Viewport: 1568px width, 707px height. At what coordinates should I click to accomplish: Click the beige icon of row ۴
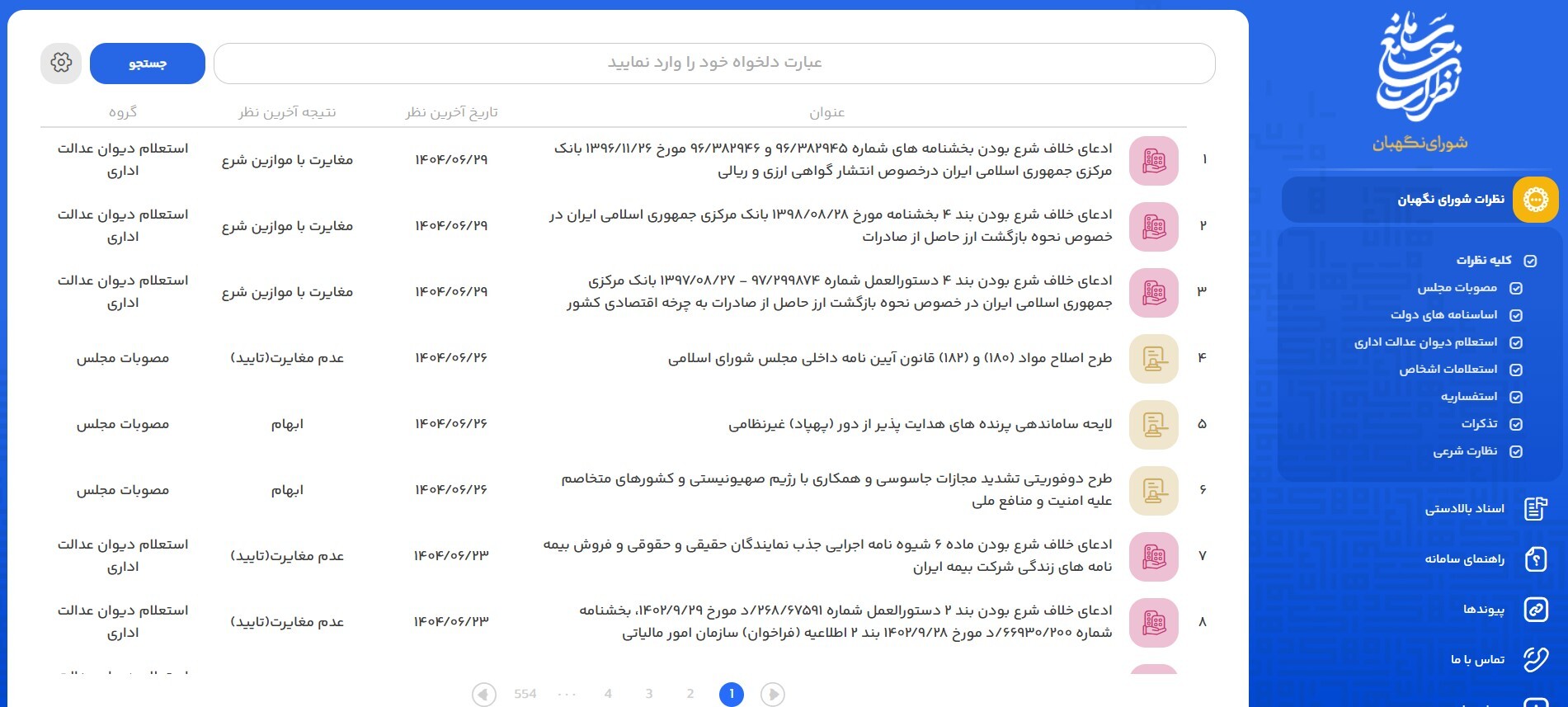1154,358
